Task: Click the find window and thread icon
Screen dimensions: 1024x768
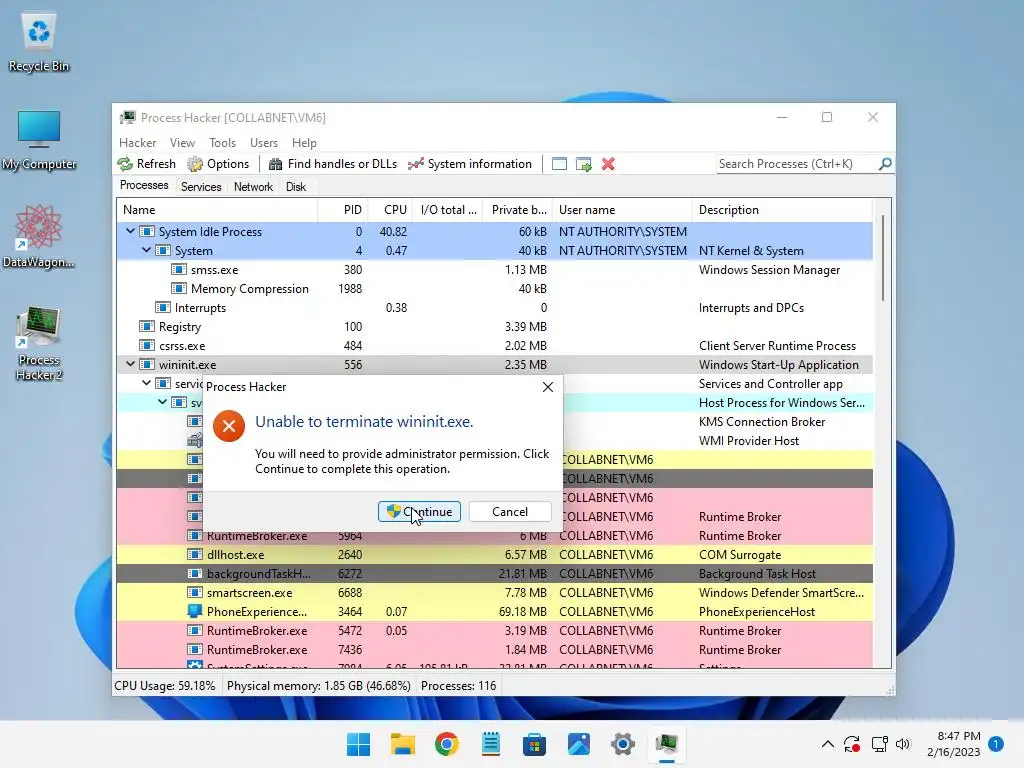Action: tap(583, 164)
